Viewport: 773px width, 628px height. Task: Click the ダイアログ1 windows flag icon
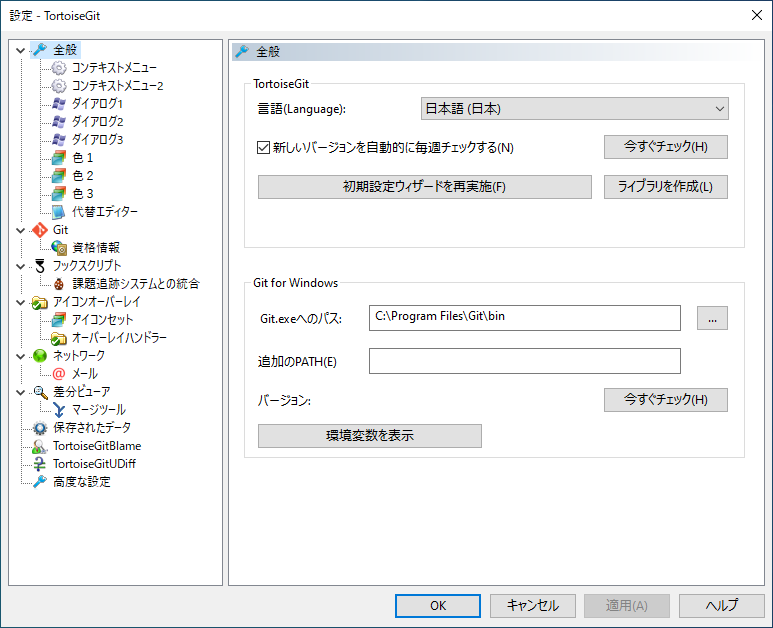coord(59,104)
